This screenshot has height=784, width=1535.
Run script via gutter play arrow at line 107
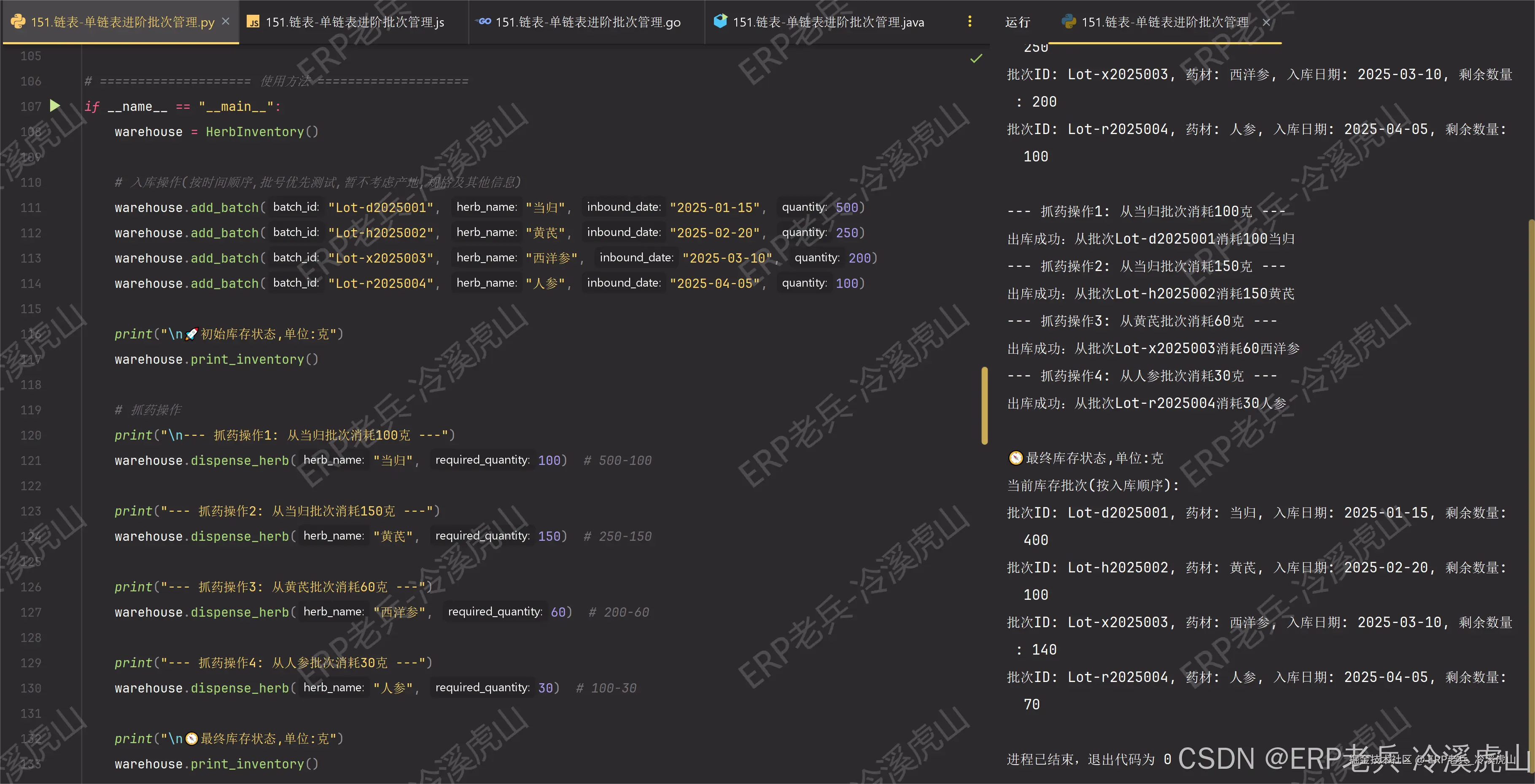click(55, 106)
